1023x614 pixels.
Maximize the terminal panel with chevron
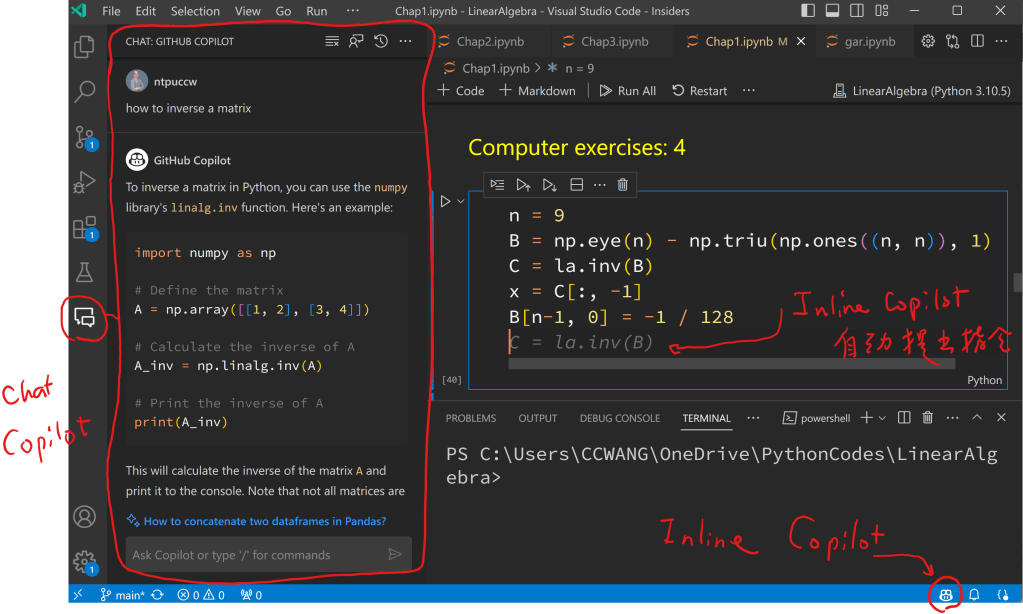977,418
